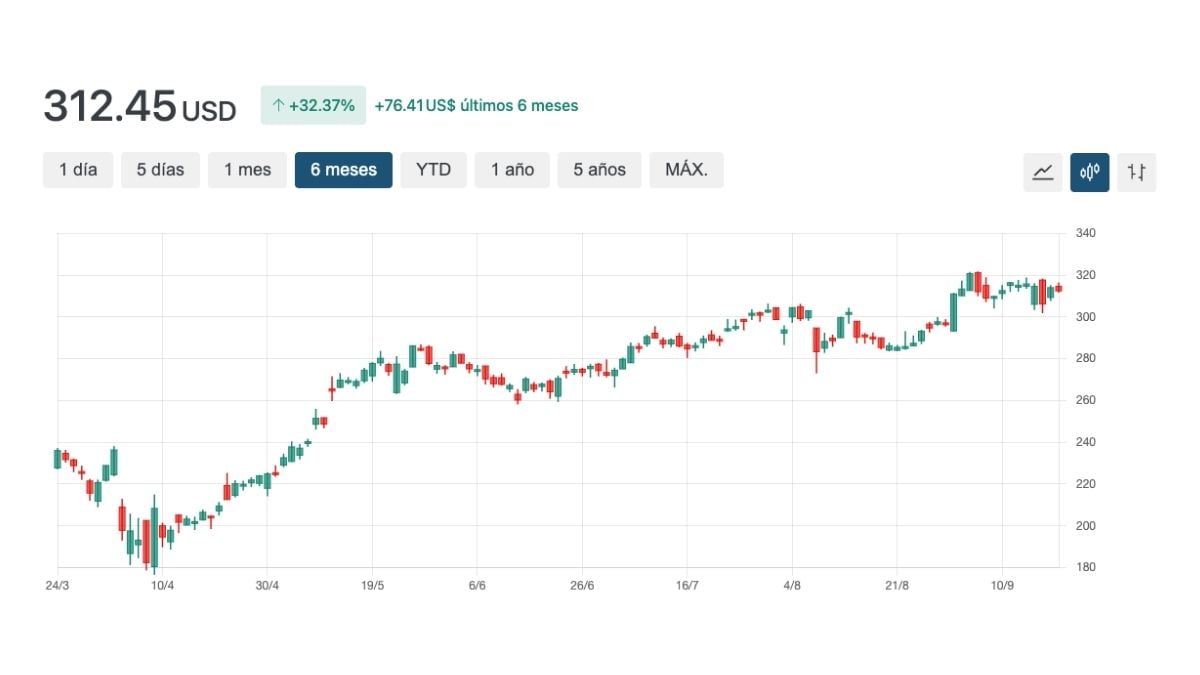Show the 1 mes range
Image resolution: width=1200 pixels, height=675 pixels.
pyautogui.click(x=247, y=170)
